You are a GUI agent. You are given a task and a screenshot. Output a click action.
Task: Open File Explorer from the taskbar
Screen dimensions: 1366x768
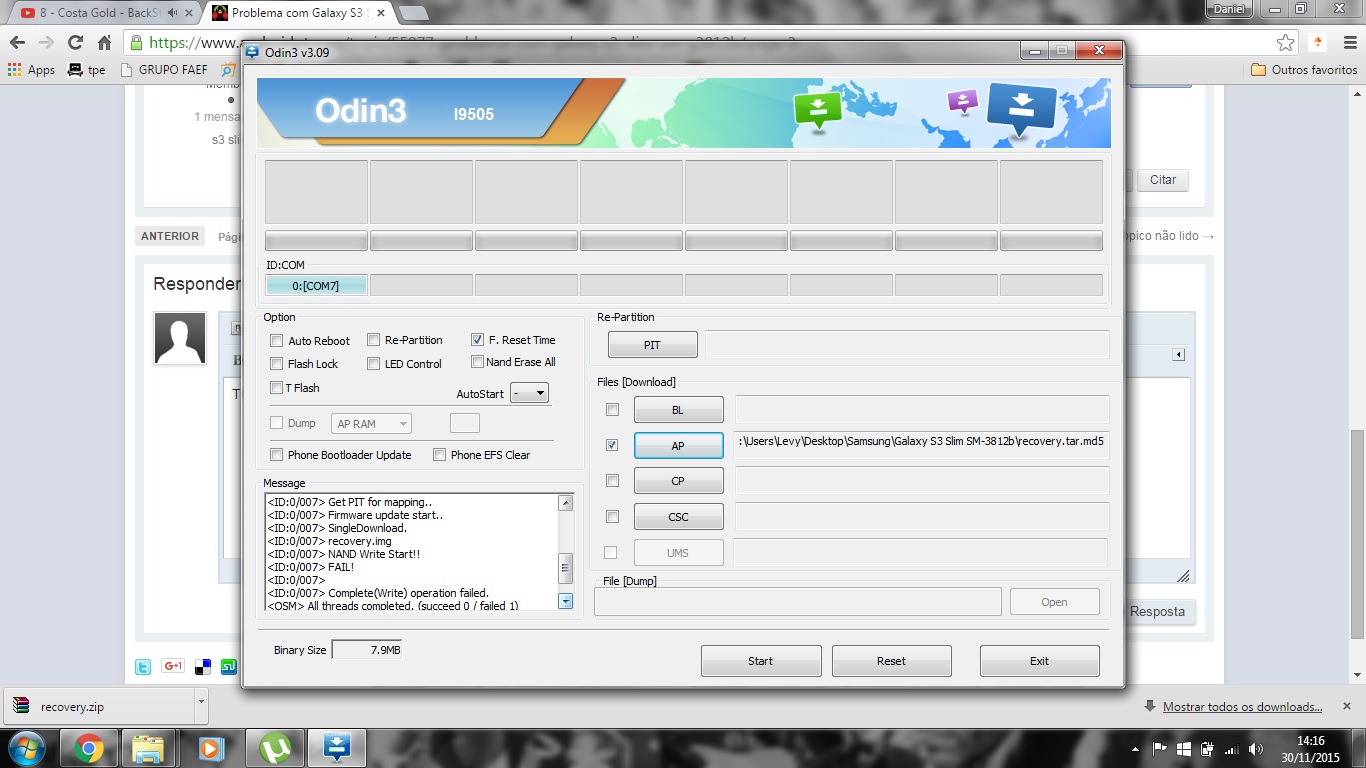[148, 748]
